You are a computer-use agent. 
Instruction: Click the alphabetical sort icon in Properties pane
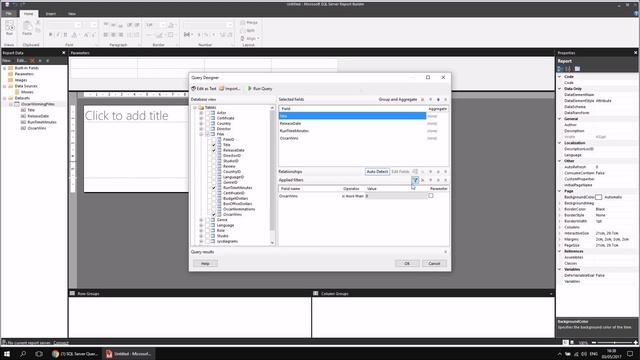click(x=568, y=69)
